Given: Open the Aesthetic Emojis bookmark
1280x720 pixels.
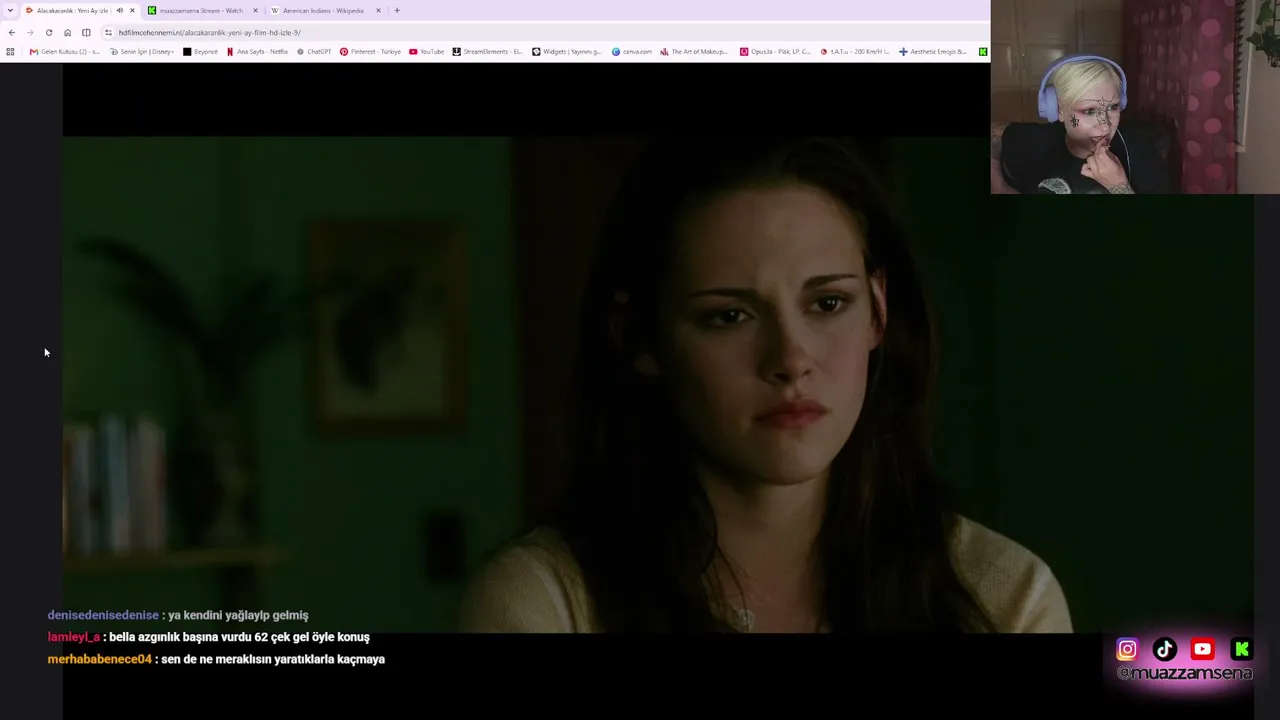Looking at the screenshot, I should [933, 51].
